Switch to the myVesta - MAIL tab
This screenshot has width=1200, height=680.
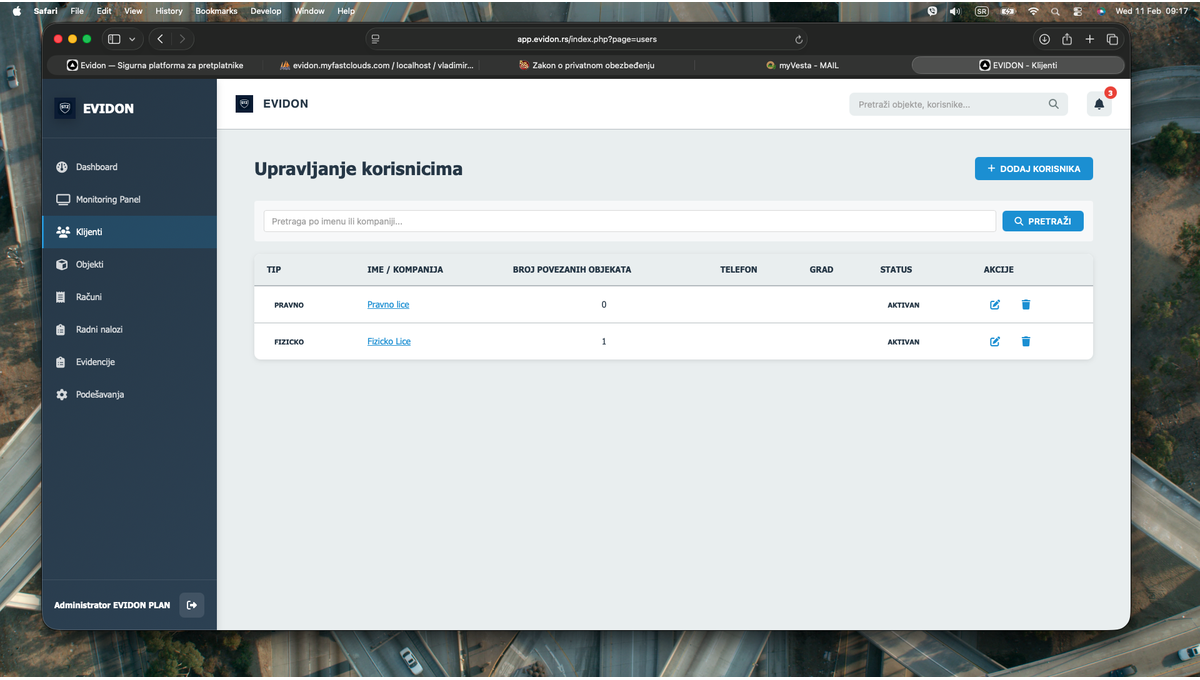[802, 65]
